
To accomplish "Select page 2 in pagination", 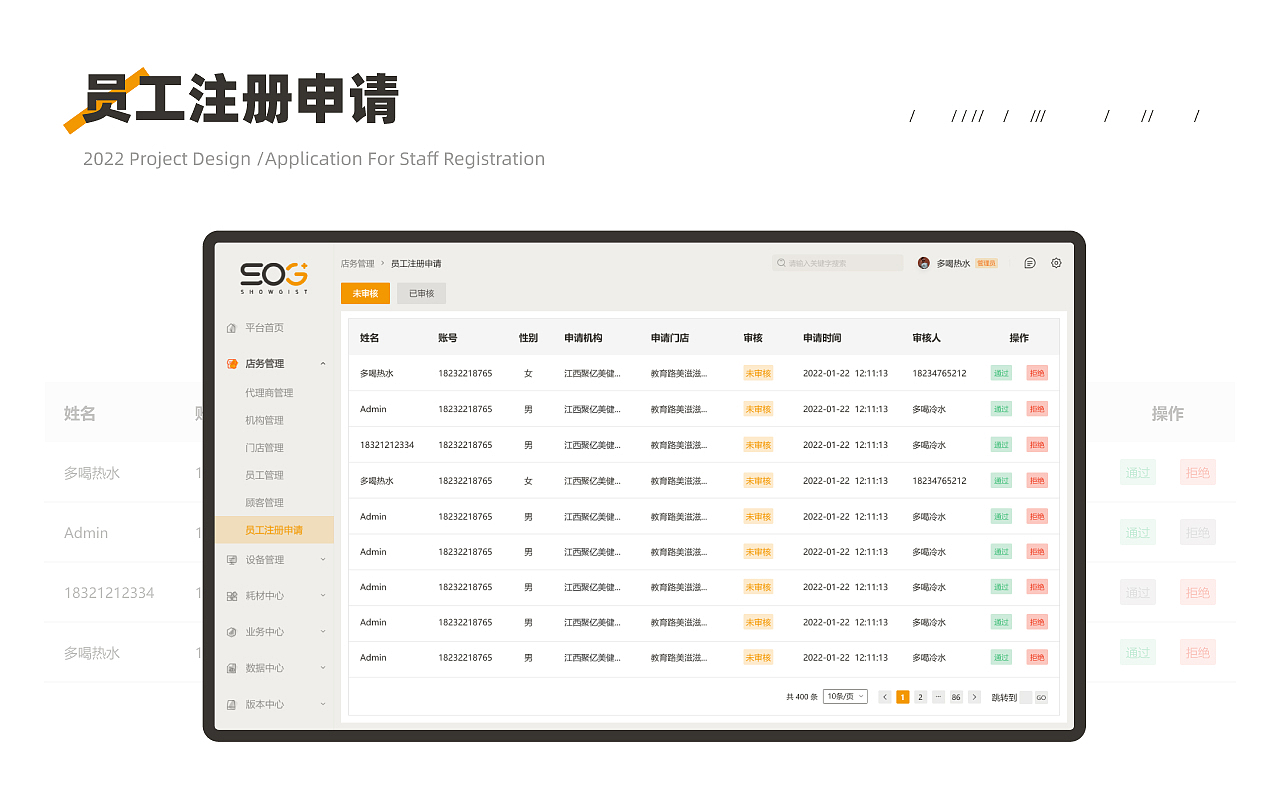I will [x=920, y=697].
